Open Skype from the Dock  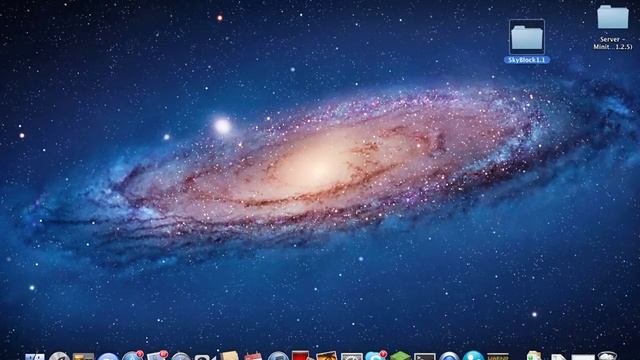pyautogui.click(x=376, y=356)
